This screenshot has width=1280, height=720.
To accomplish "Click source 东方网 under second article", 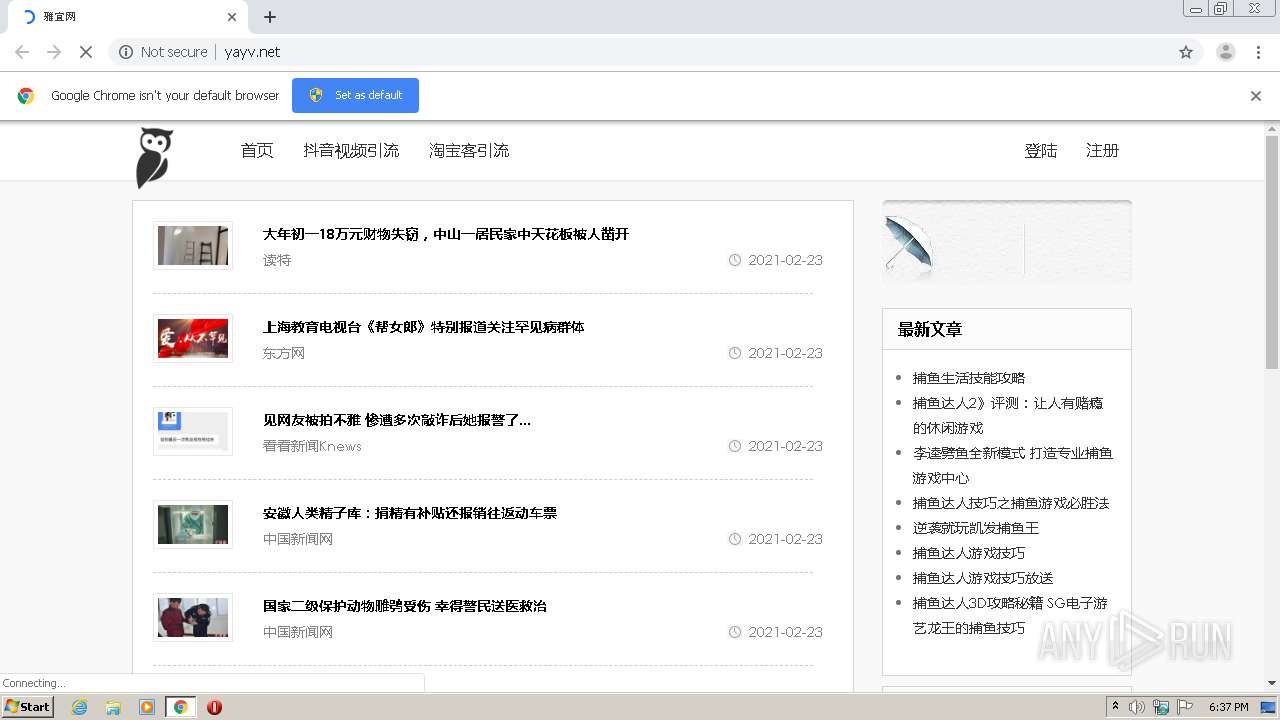I will tap(284, 353).
